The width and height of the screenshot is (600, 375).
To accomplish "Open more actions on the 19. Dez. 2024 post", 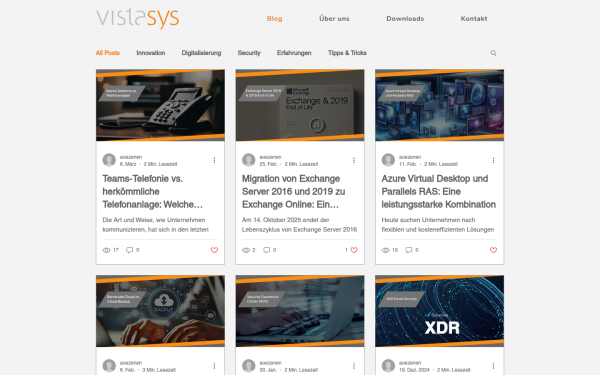I will [x=493, y=366].
